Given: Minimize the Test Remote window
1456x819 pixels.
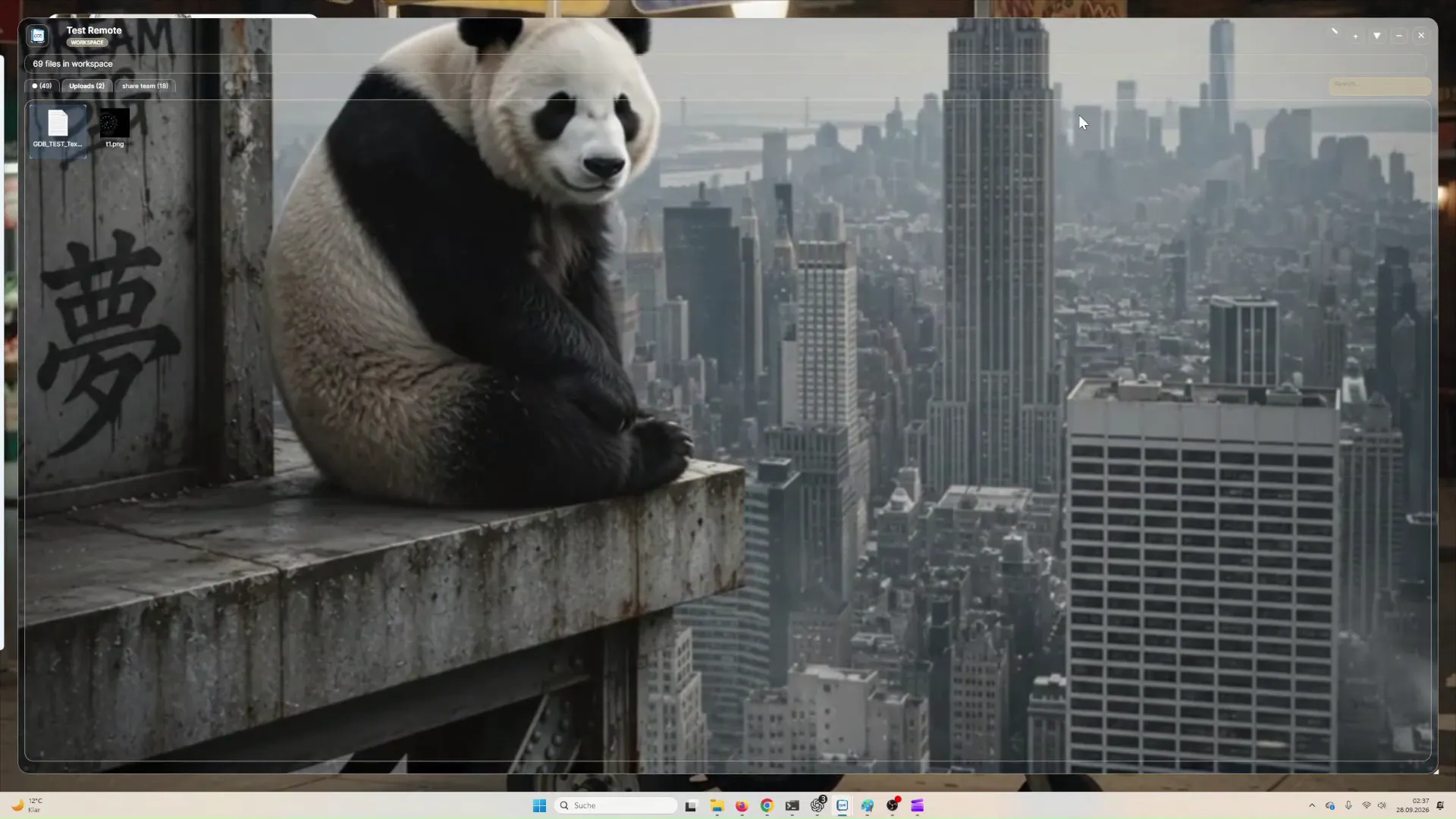Looking at the screenshot, I should coord(1399,36).
